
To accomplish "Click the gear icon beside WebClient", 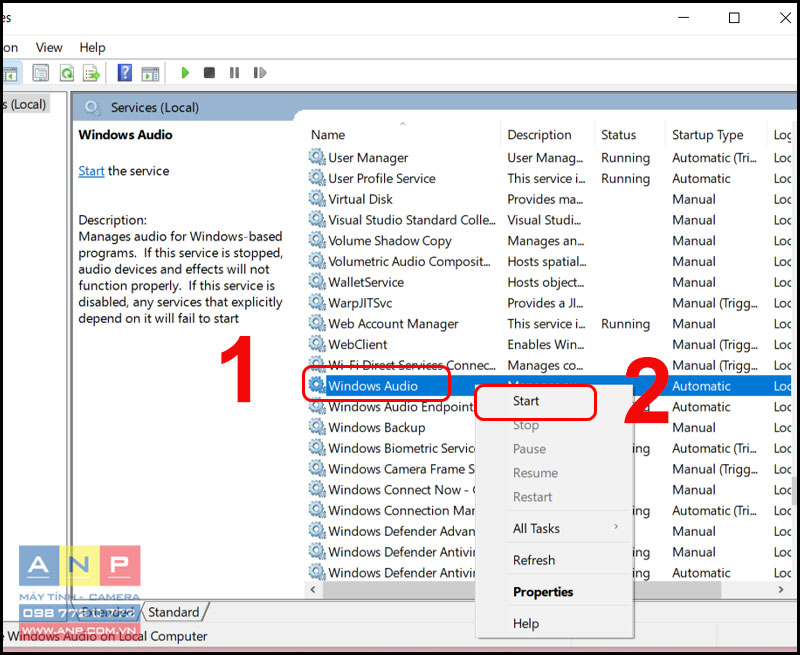I will (317, 344).
